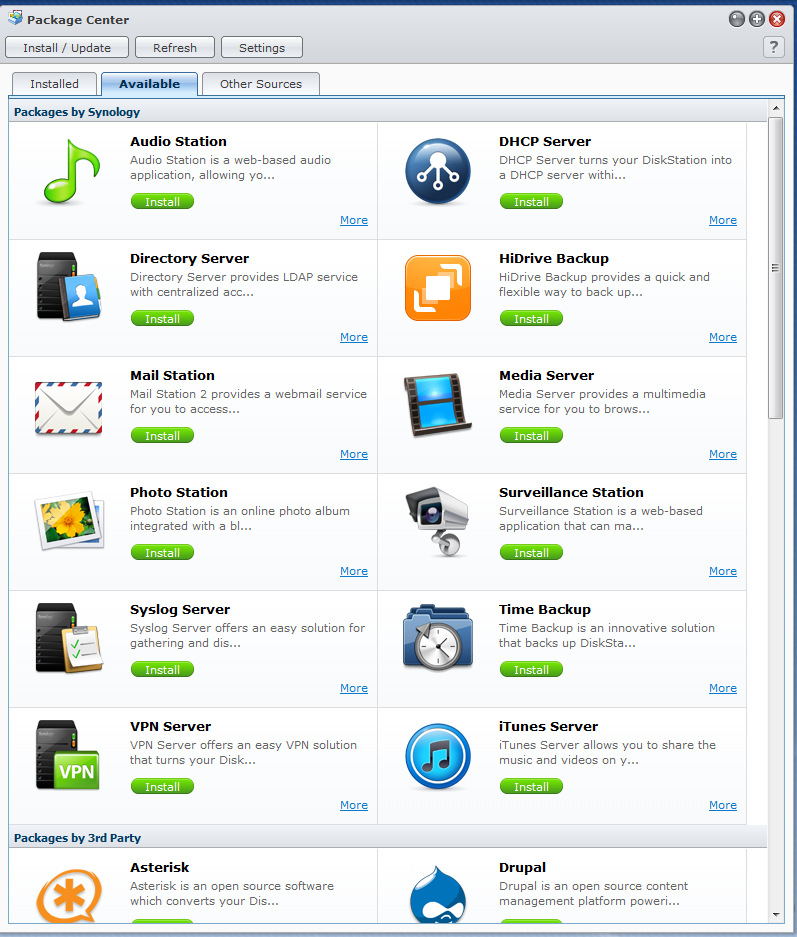Install Audio Station
Image resolution: width=797 pixels, height=937 pixels.
163,201
